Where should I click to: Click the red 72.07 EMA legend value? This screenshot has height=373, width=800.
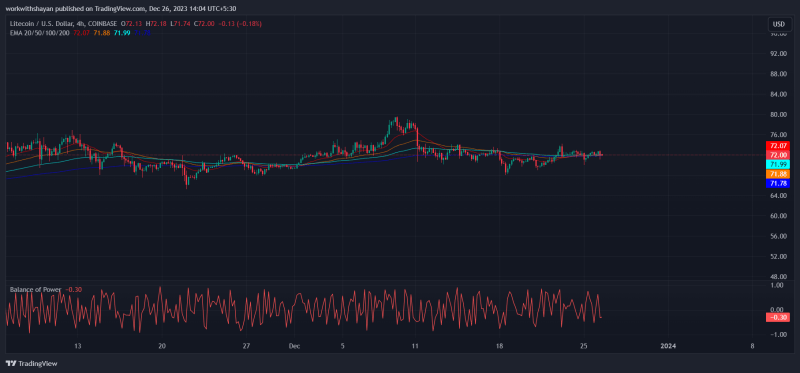pos(81,33)
